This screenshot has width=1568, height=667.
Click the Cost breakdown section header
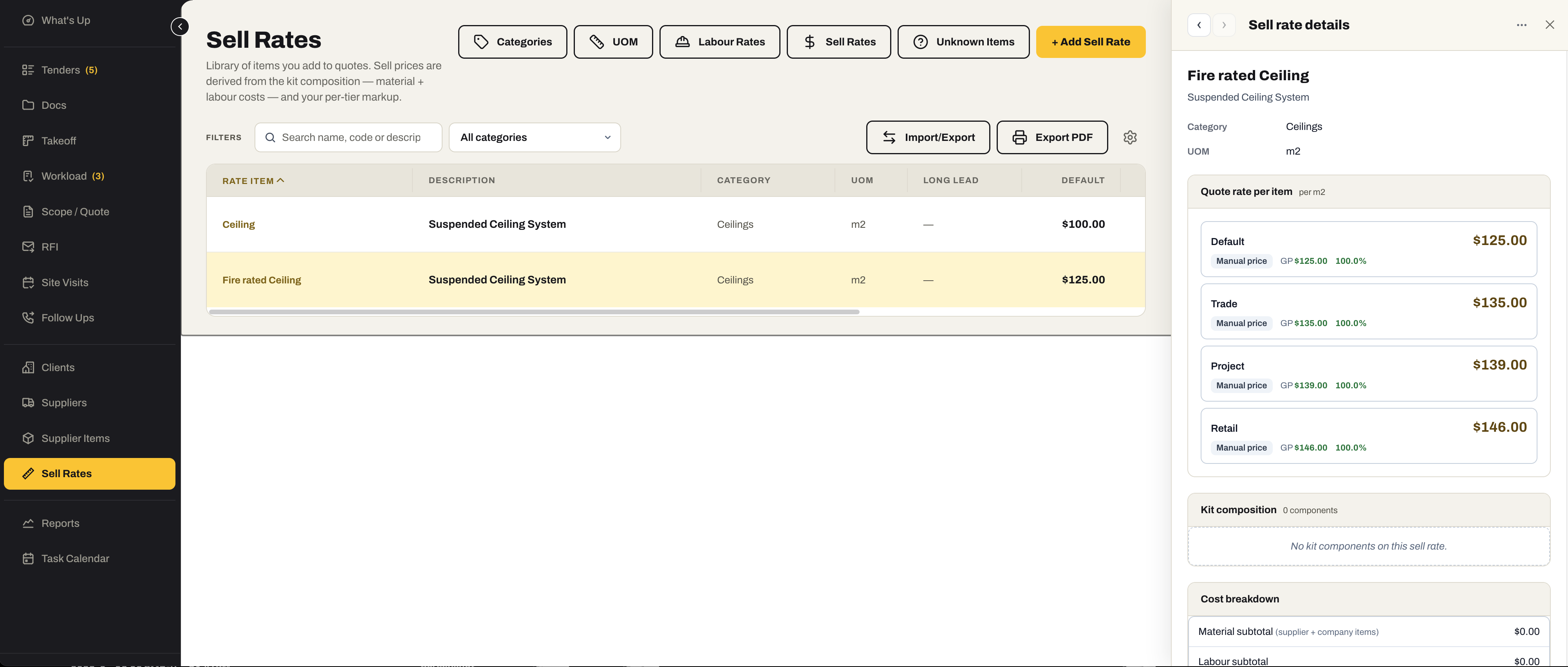pyautogui.click(x=1368, y=599)
